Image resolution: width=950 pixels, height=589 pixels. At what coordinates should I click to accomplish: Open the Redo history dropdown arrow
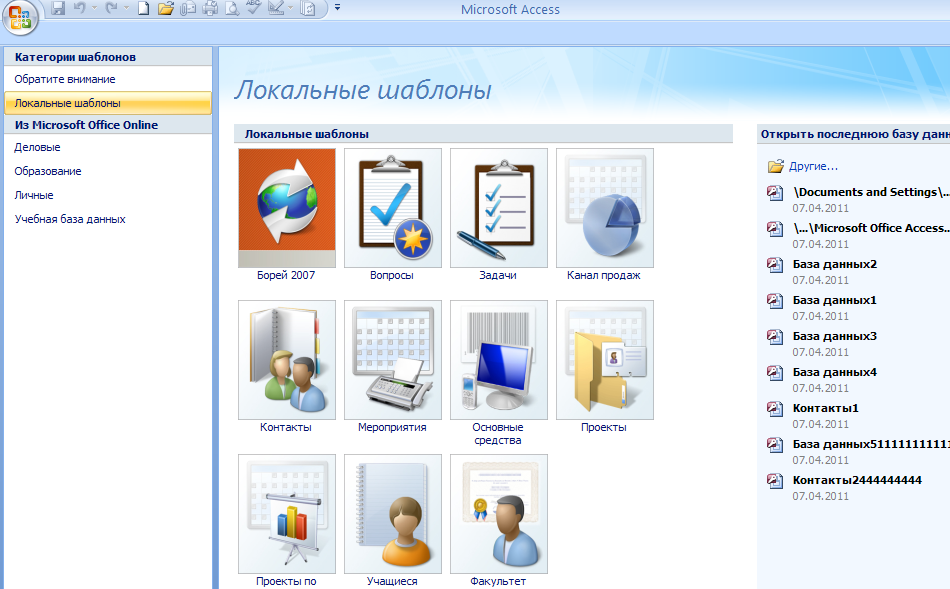pos(126,8)
